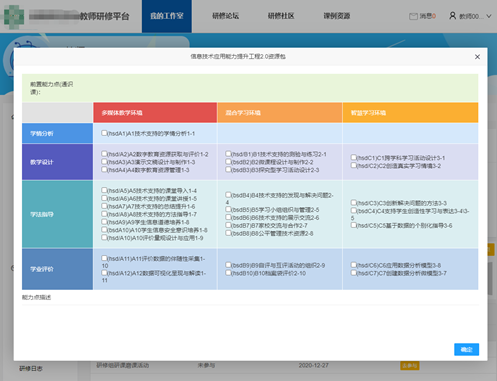Click 研修日志 in left sidebar
This screenshot has width=497, height=381.
click(31, 368)
